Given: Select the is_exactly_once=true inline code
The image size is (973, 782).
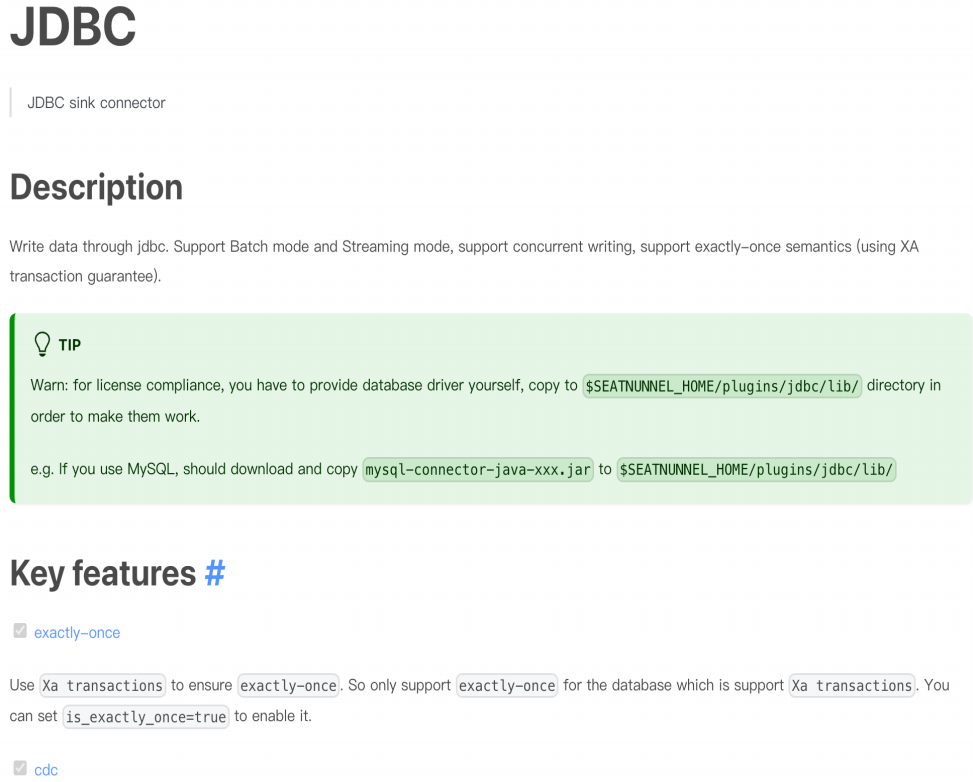Looking at the screenshot, I should click(x=146, y=716).
